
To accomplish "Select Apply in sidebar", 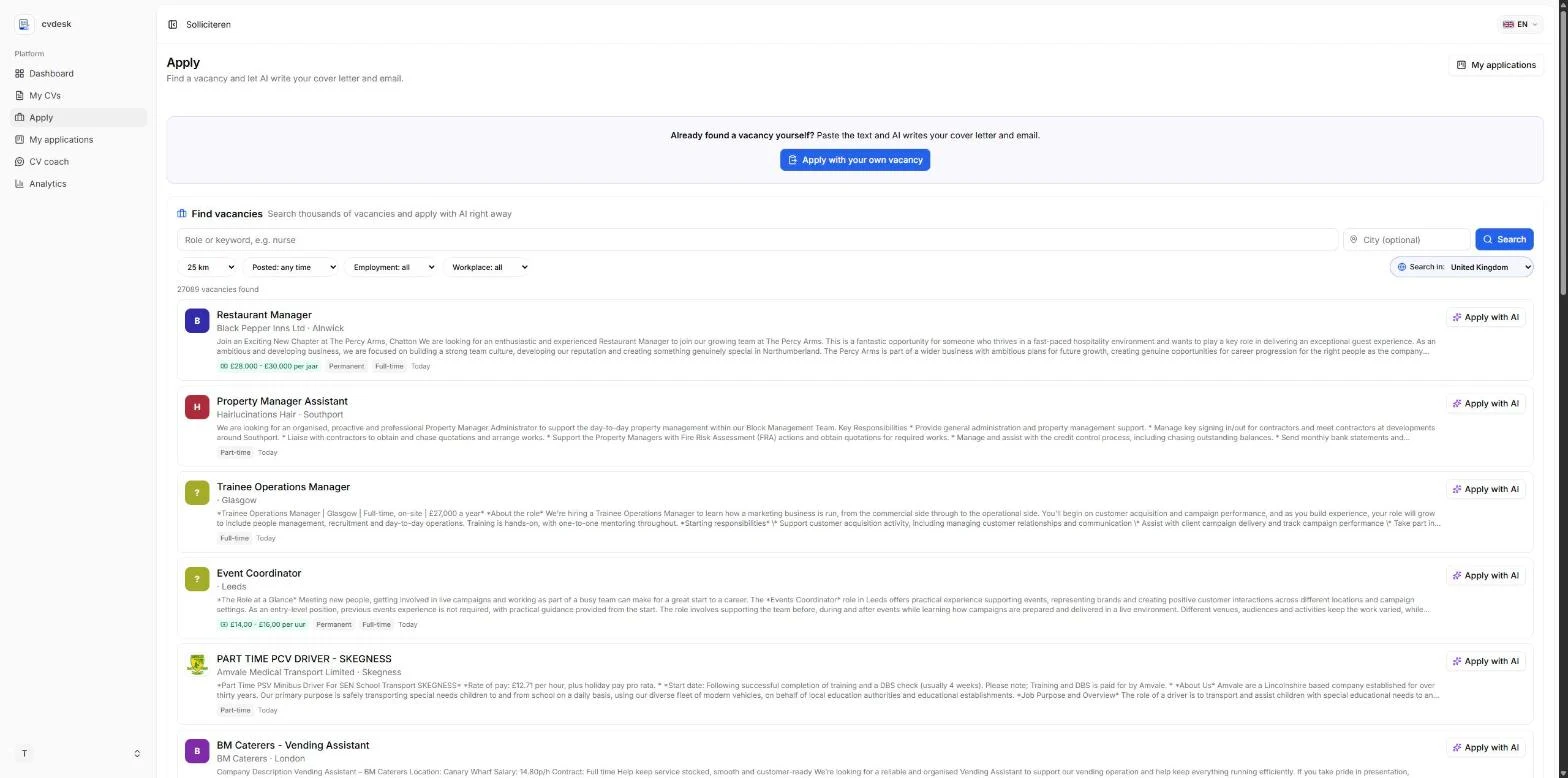I will pyautogui.click(x=79, y=118).
